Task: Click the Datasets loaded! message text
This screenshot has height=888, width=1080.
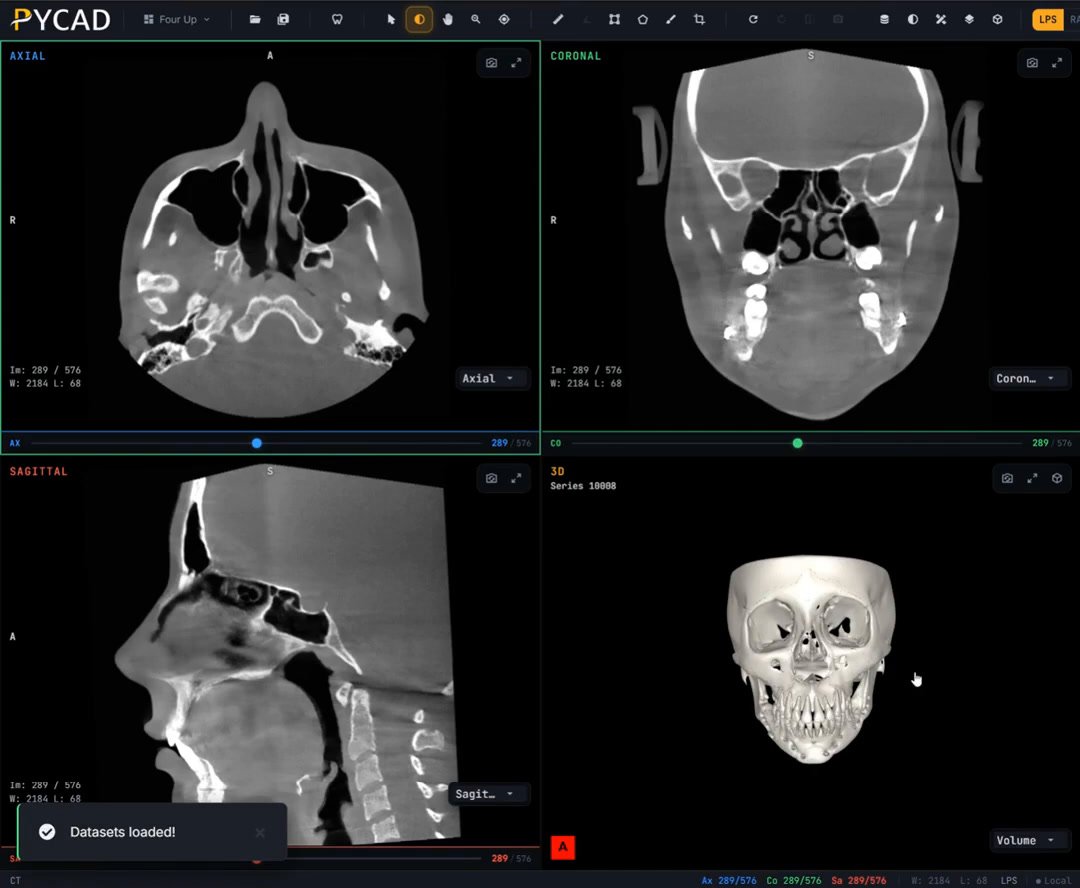Action: pos(123,832)
